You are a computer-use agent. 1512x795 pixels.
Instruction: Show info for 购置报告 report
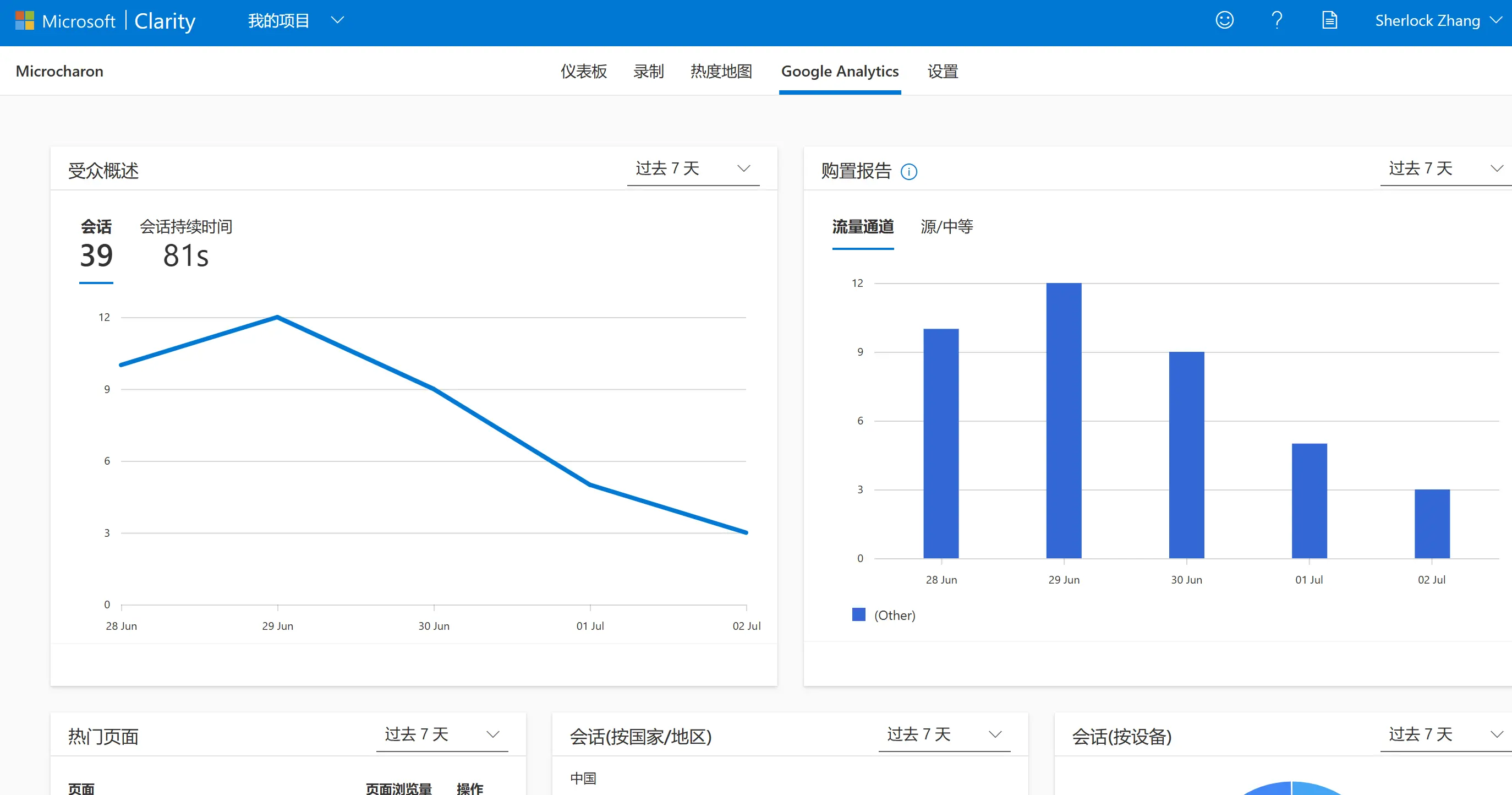point(908,171)
